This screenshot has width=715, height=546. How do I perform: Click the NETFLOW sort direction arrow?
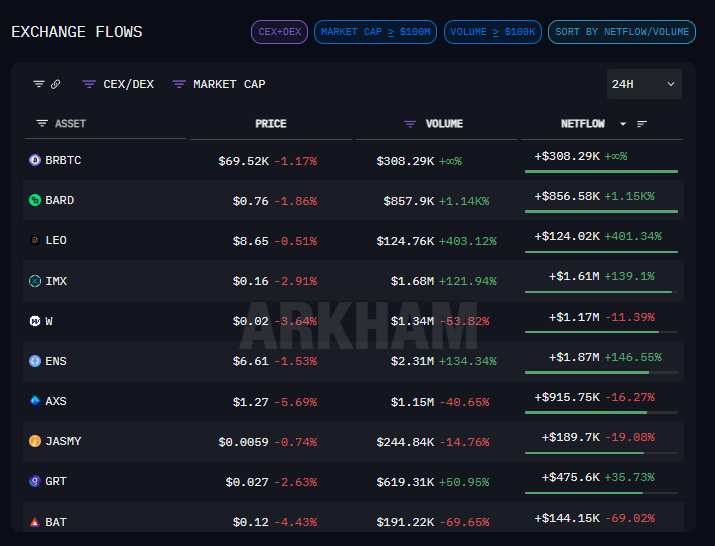623,124
